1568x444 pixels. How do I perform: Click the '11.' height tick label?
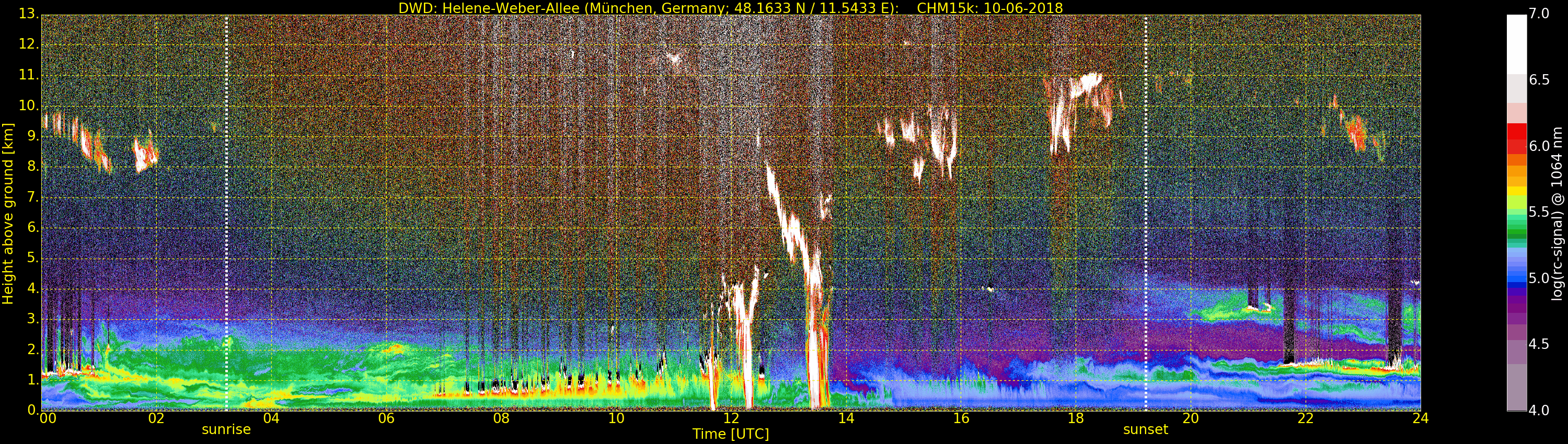[29, 75]
